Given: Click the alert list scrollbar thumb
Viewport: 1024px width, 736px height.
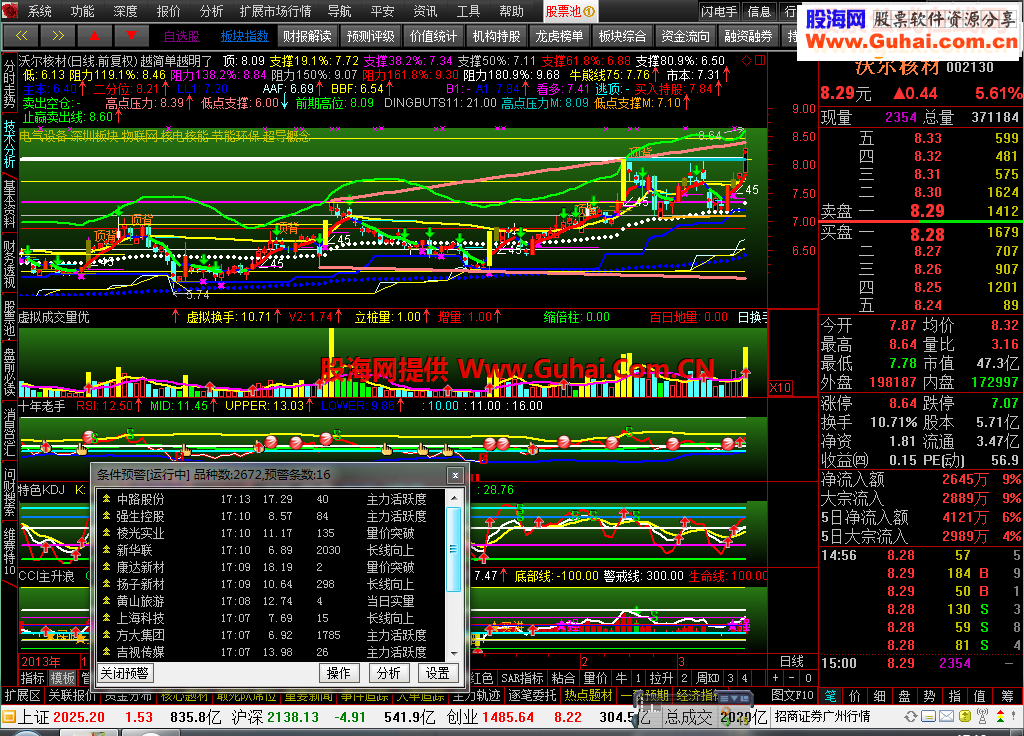Looking at the screenshot, I should click(x=453, y=549).
